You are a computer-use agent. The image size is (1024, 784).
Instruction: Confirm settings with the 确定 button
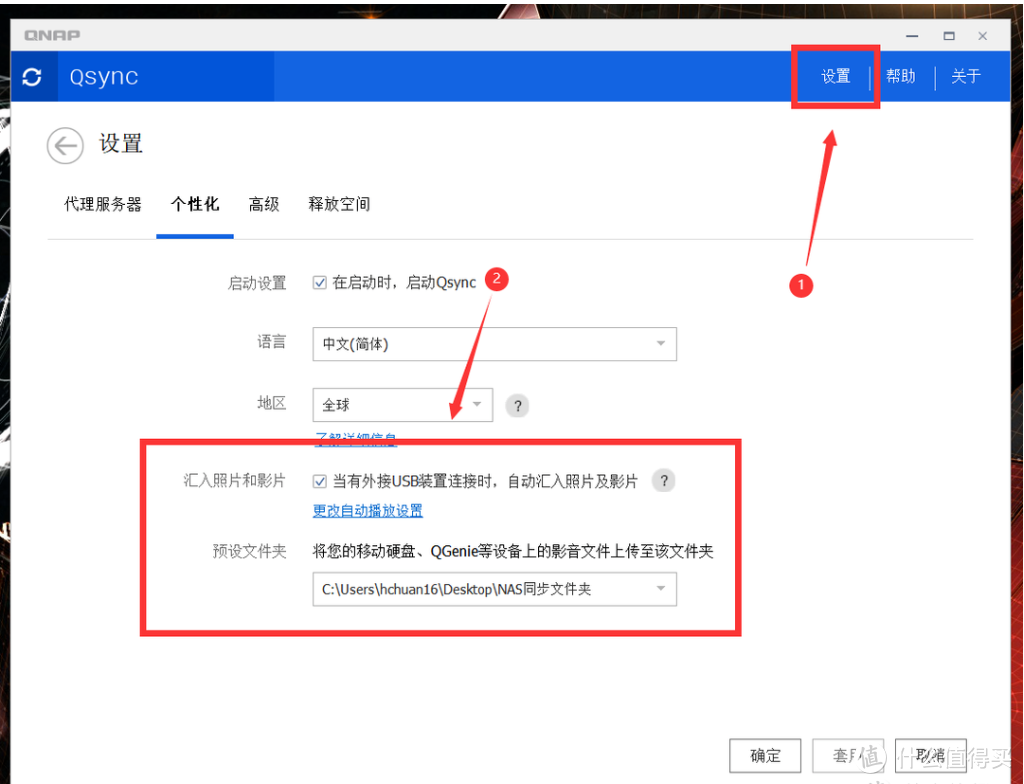[765, 756]
